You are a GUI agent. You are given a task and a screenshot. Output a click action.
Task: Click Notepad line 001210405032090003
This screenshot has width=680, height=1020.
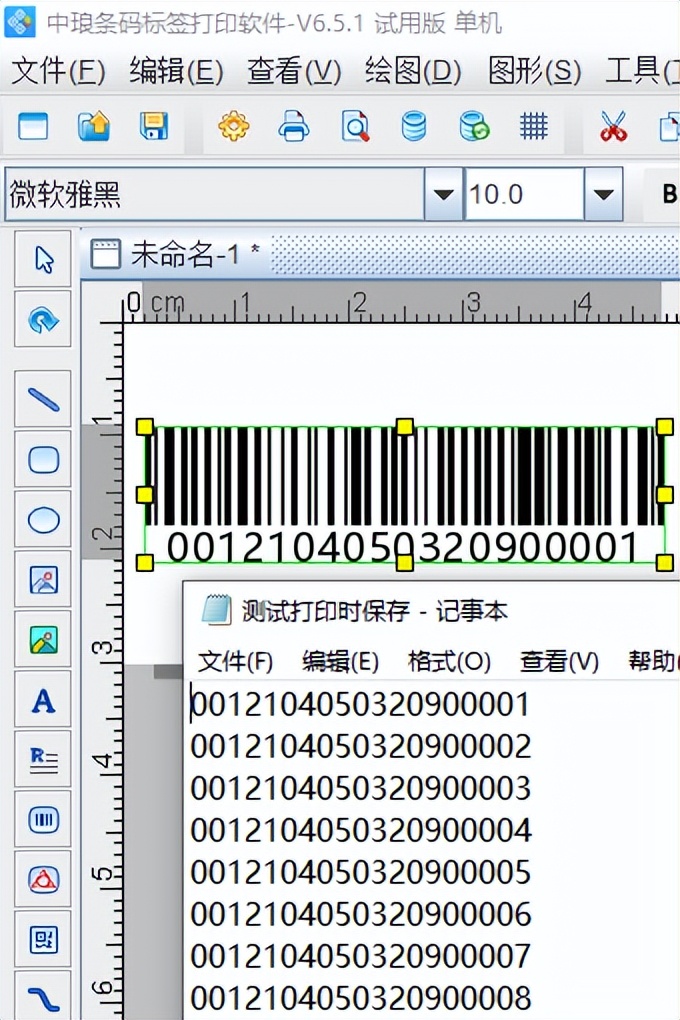(360, 788)
